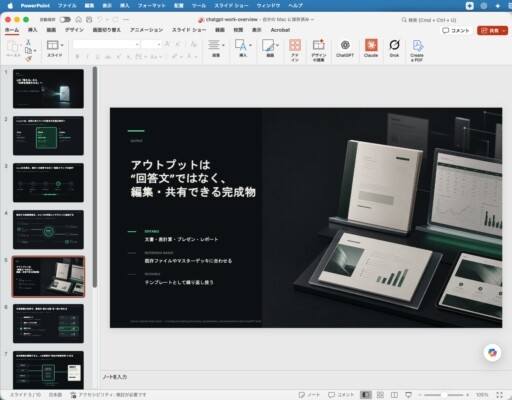This screenshot has height=400, width=512.
Task: Click the Create a PDF button
Action: 417,50
